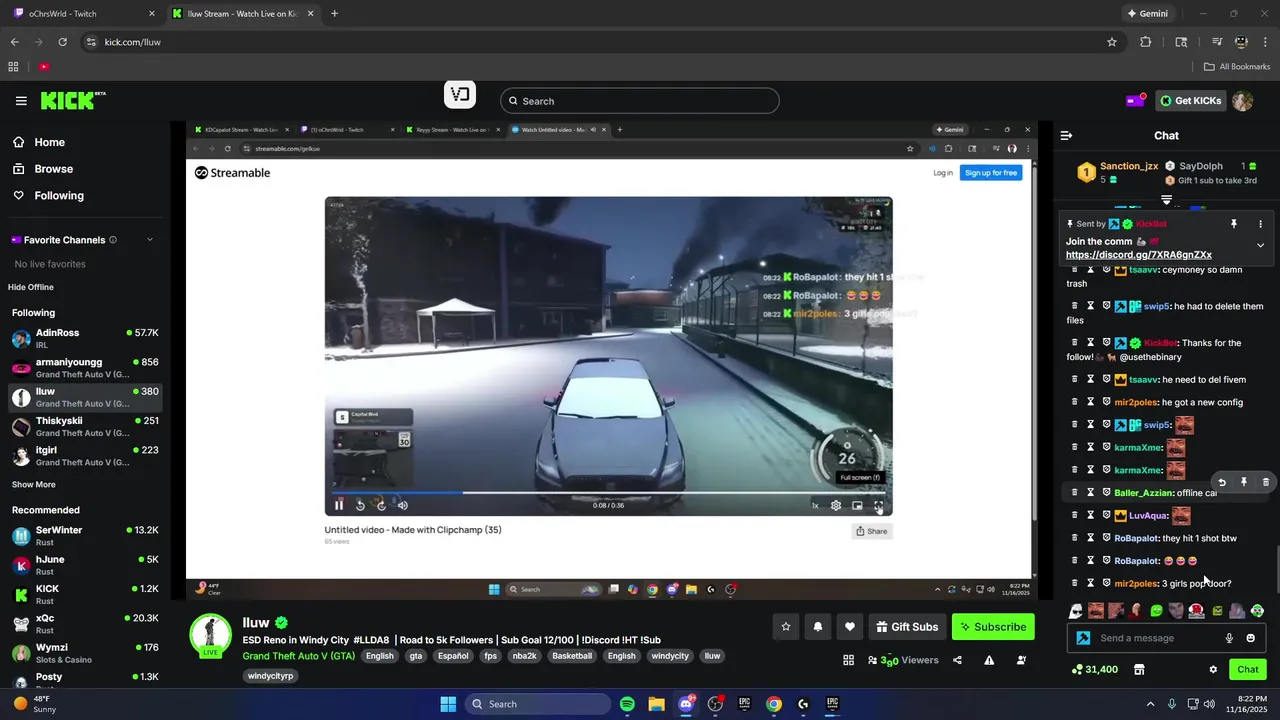Viewport: 1280px width, 720px height.
Task: Click the Subscribe button
Action: click(993, 627)
